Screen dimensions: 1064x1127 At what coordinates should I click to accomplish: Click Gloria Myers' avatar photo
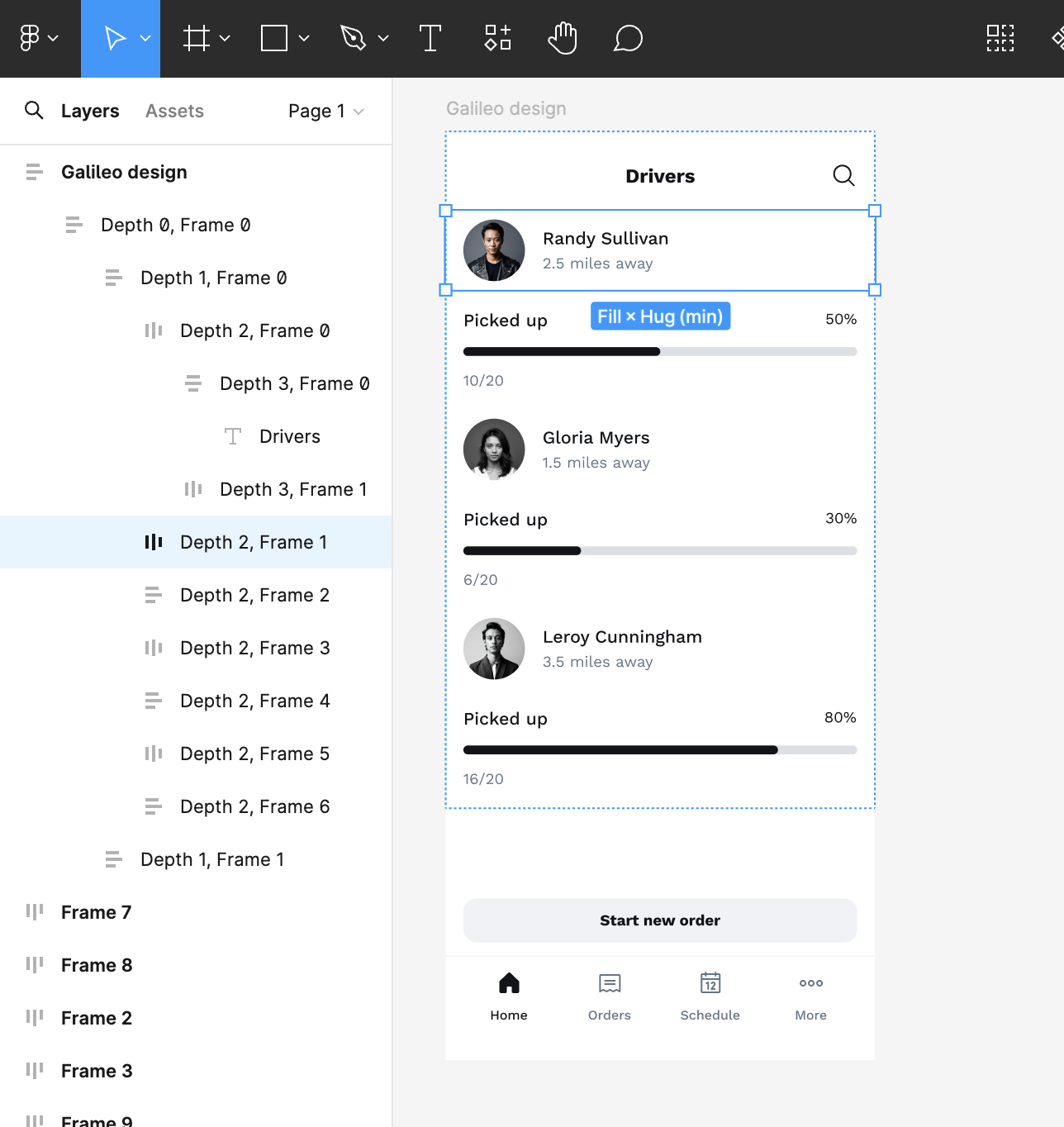pos(494,449)
